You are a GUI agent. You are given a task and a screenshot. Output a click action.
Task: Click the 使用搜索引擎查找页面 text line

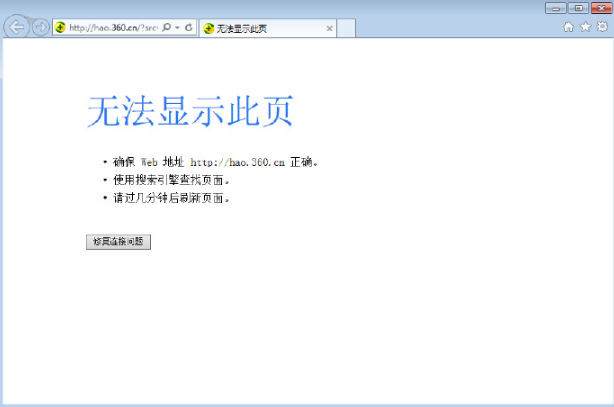[171, 180]
